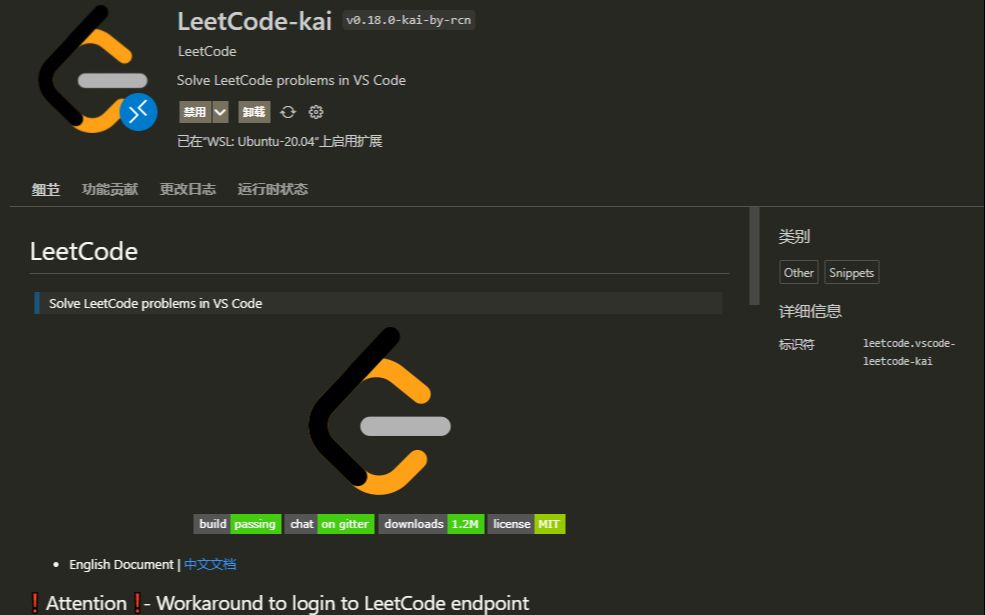Screen dimensions: 985x615
Task: Open the extension settings gear icon
Action: tap(316, 112)
